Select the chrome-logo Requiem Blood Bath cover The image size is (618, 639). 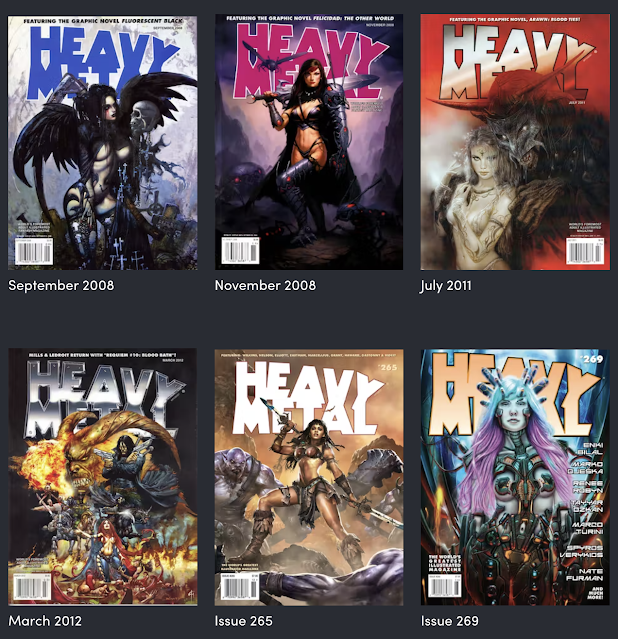[x=103, y=477]
